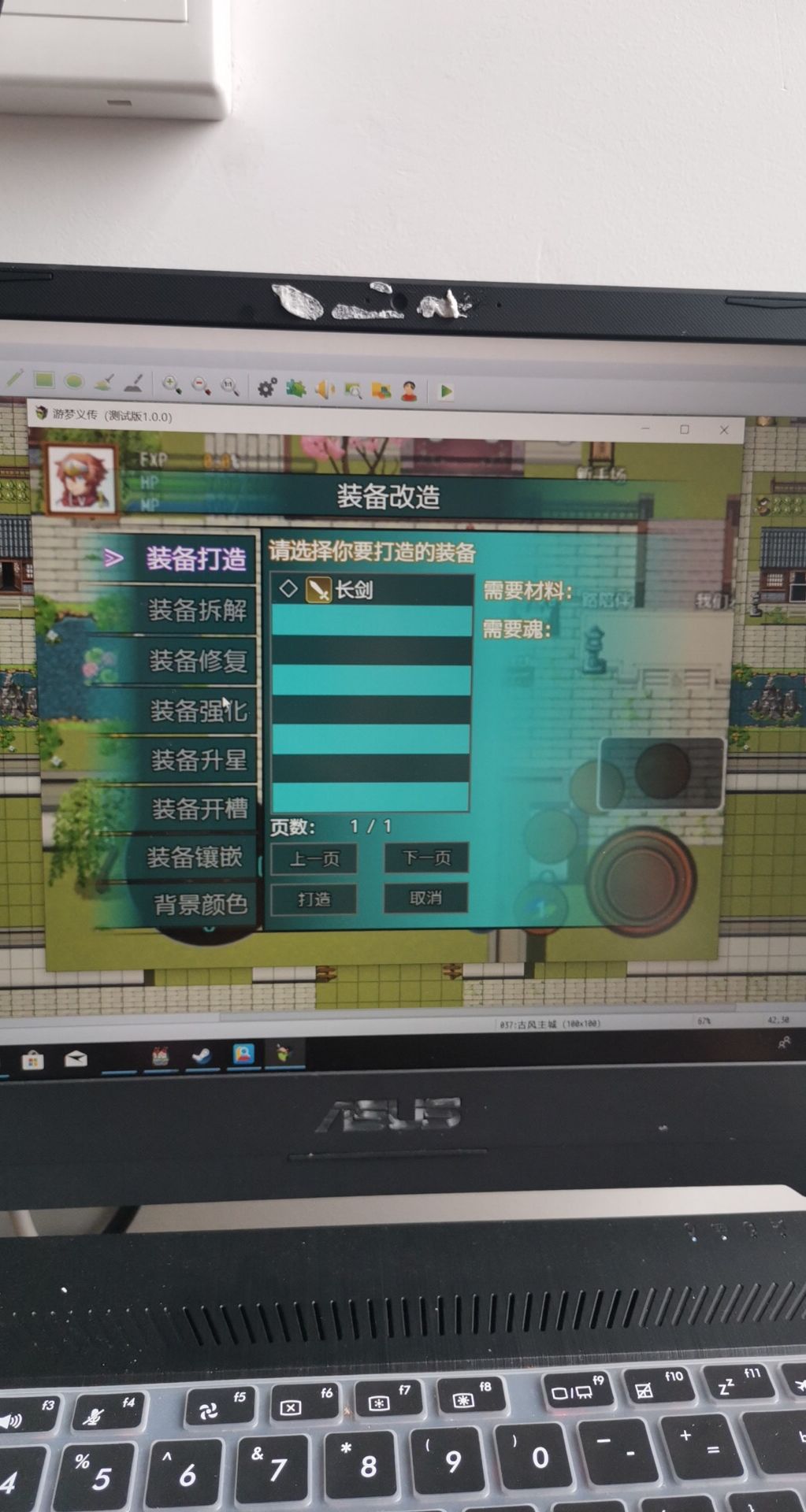Open the Character Generator icon
This screenshot has height=1512, width=806.
[409, 391]
